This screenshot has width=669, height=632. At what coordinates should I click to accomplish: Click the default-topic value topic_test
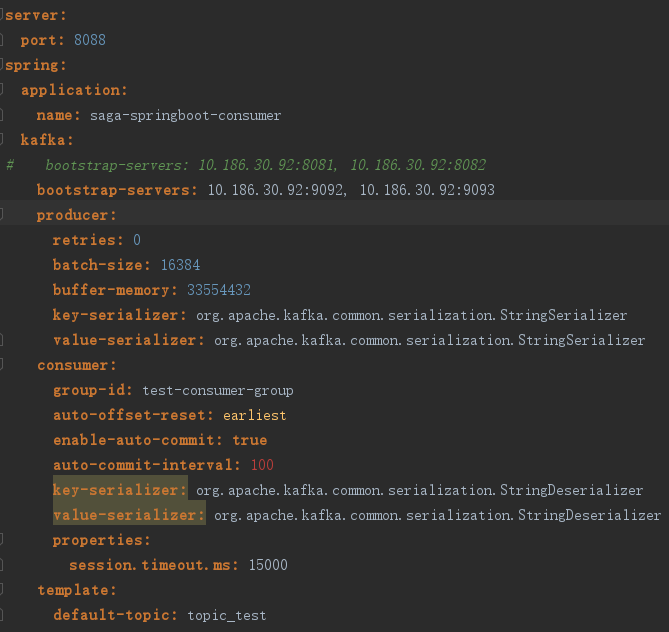pyautogui.click(x=227, y=615)
